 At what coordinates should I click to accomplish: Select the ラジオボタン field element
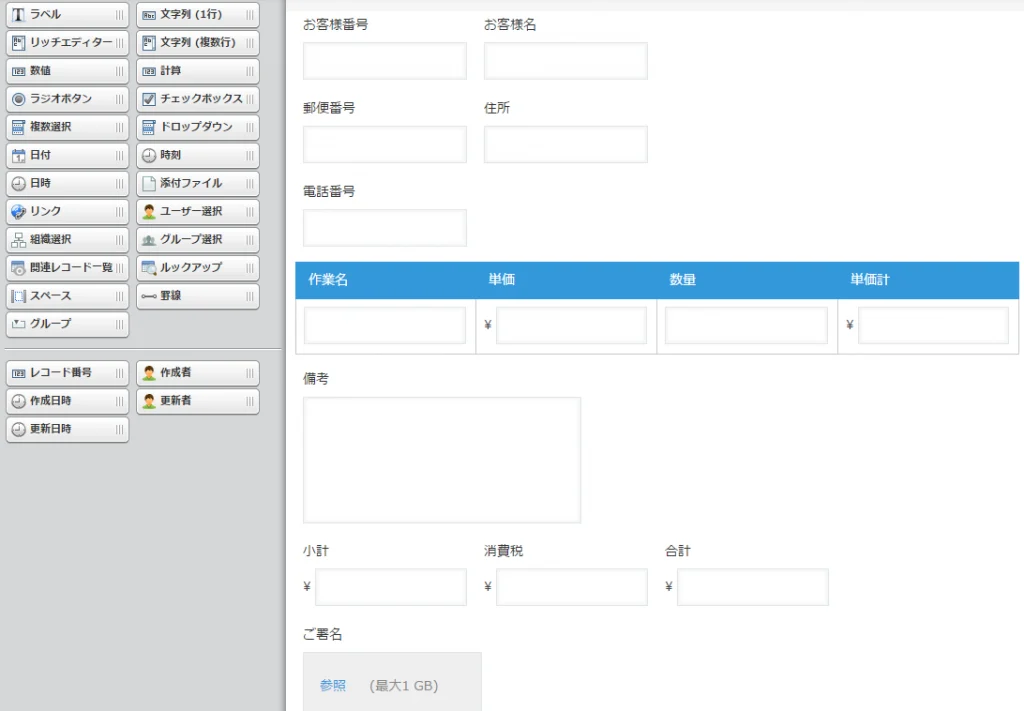(66, 99)
